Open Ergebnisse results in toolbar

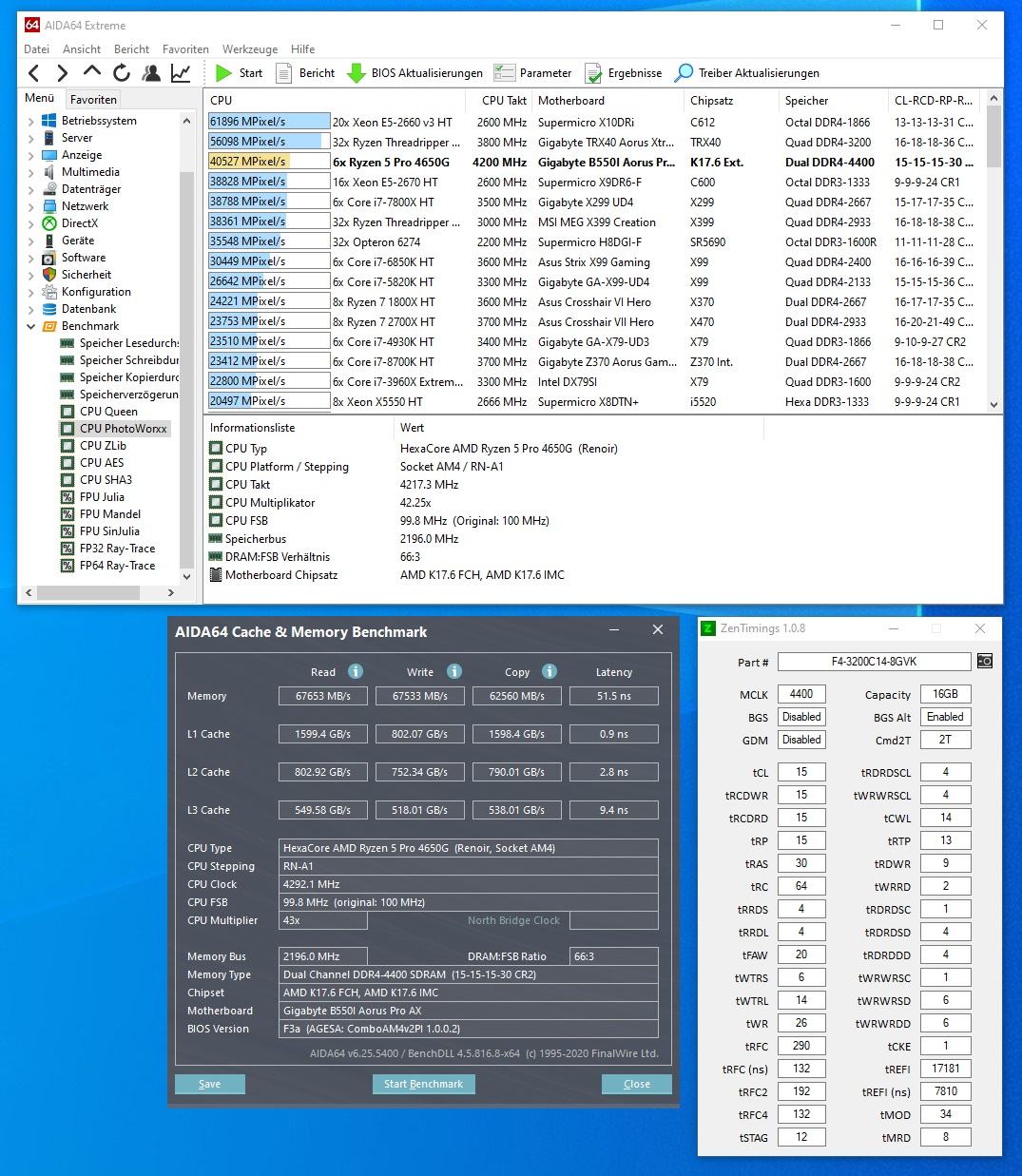pos(623,73)
